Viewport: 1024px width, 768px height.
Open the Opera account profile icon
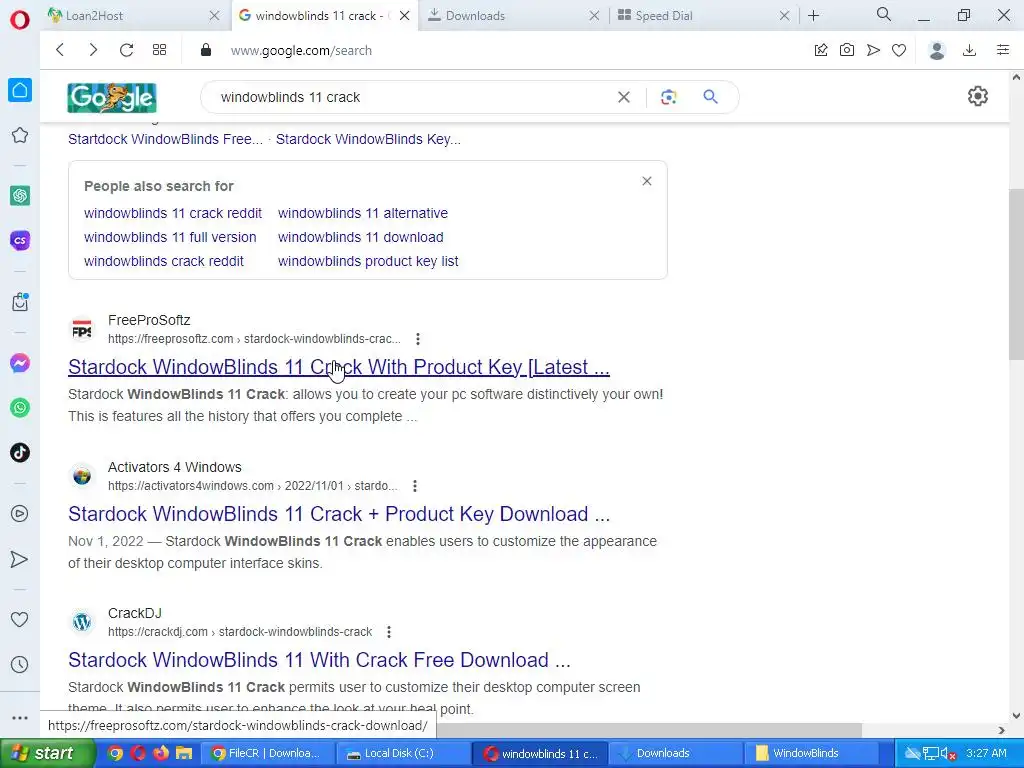(x=937, y=50)
